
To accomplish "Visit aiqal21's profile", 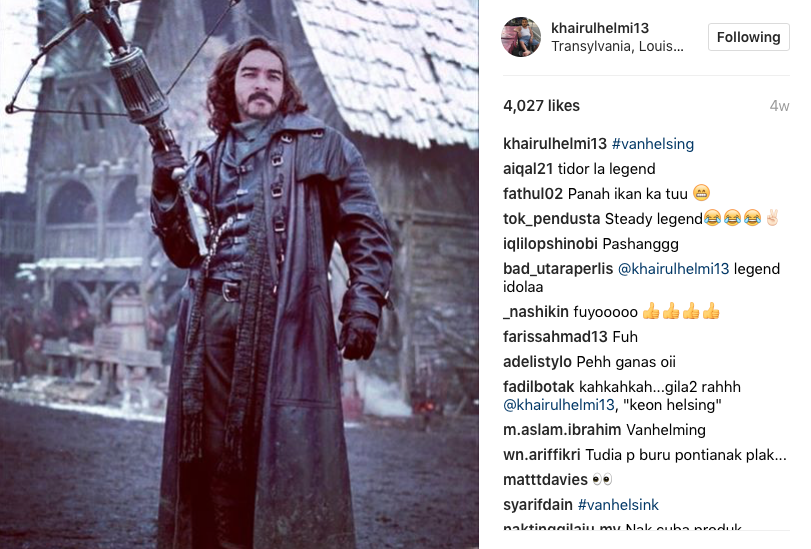I will click(x=528, y=169).
